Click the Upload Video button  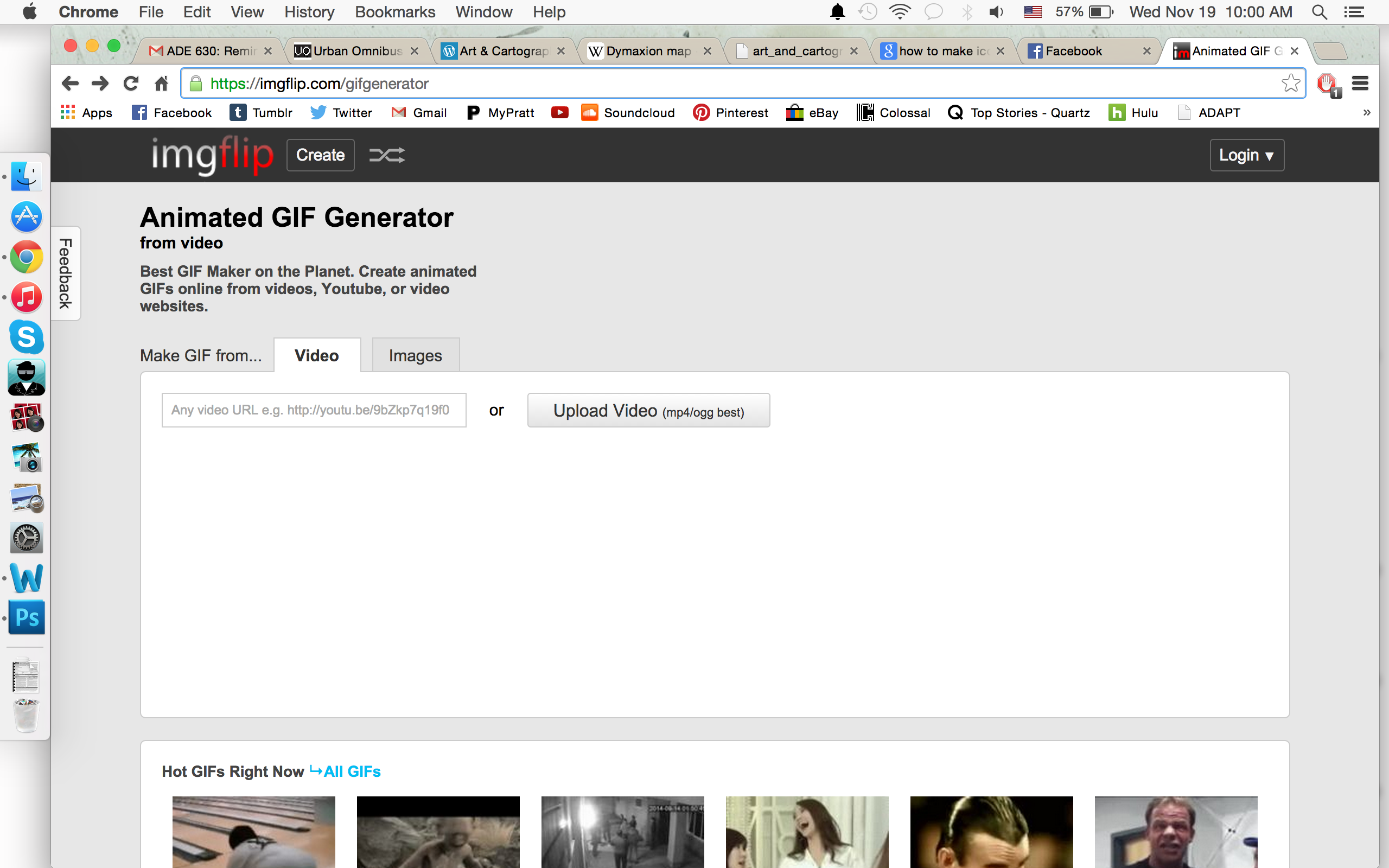click(648, 410)
